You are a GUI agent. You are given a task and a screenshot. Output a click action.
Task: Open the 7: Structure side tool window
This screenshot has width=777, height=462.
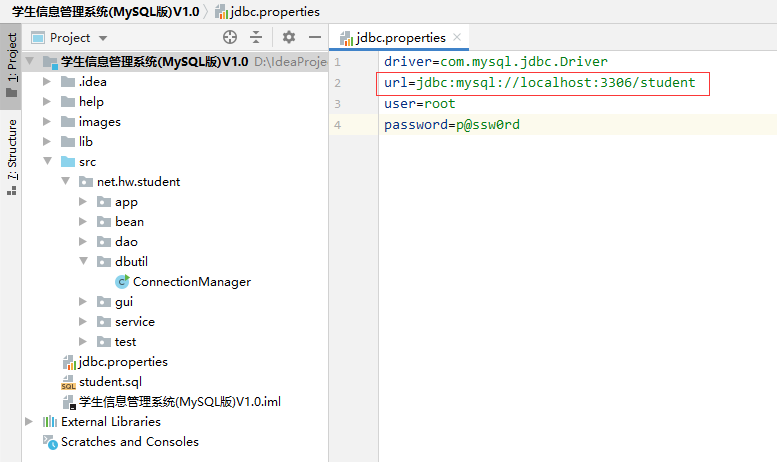pyautogui.click(x=11, y=157)
